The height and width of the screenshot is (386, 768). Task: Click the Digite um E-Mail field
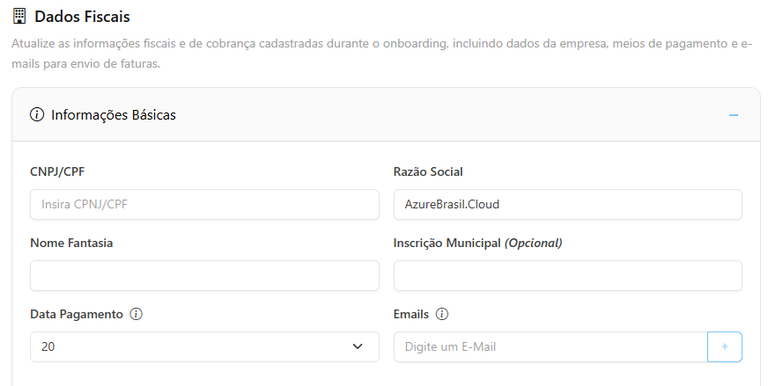[x=551, y=347]
